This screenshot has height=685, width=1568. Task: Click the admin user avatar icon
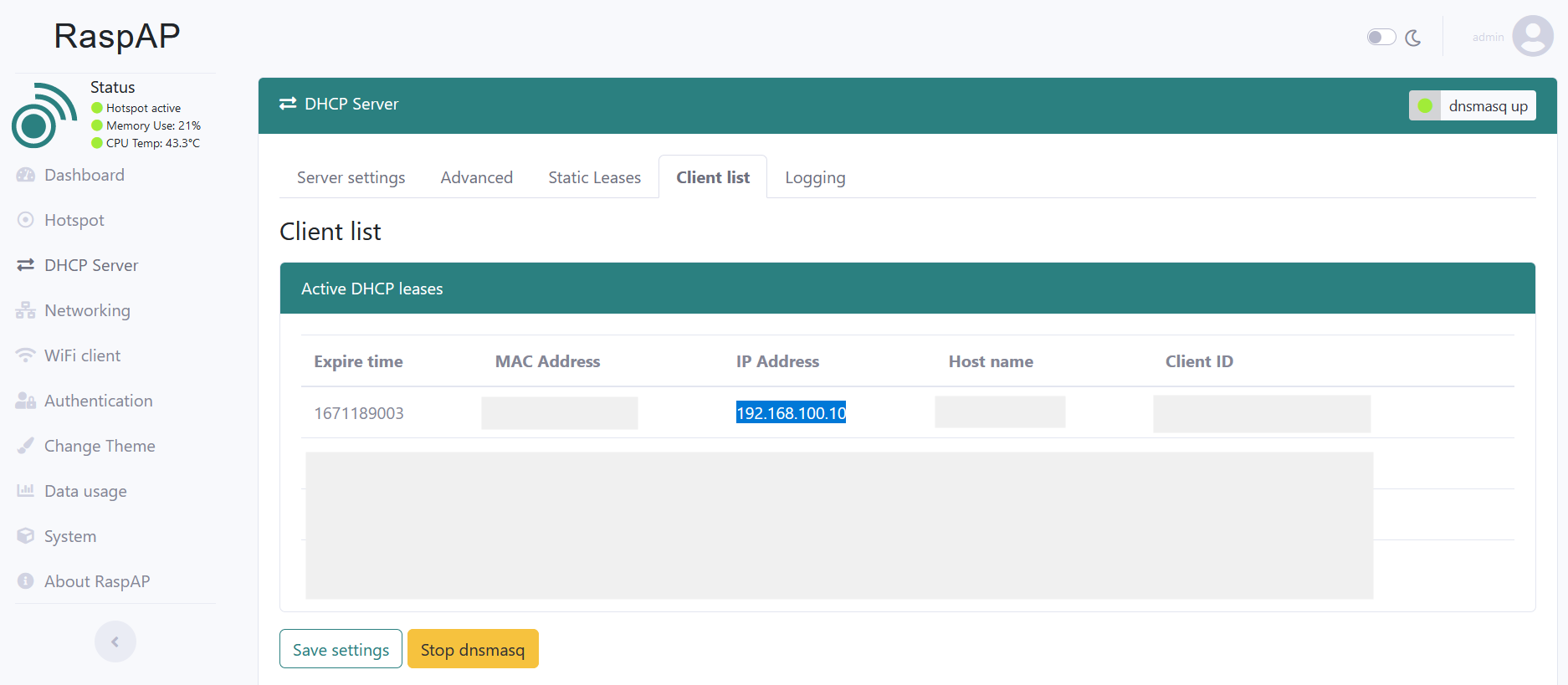pyautogui.click(x=1533, y=36)
